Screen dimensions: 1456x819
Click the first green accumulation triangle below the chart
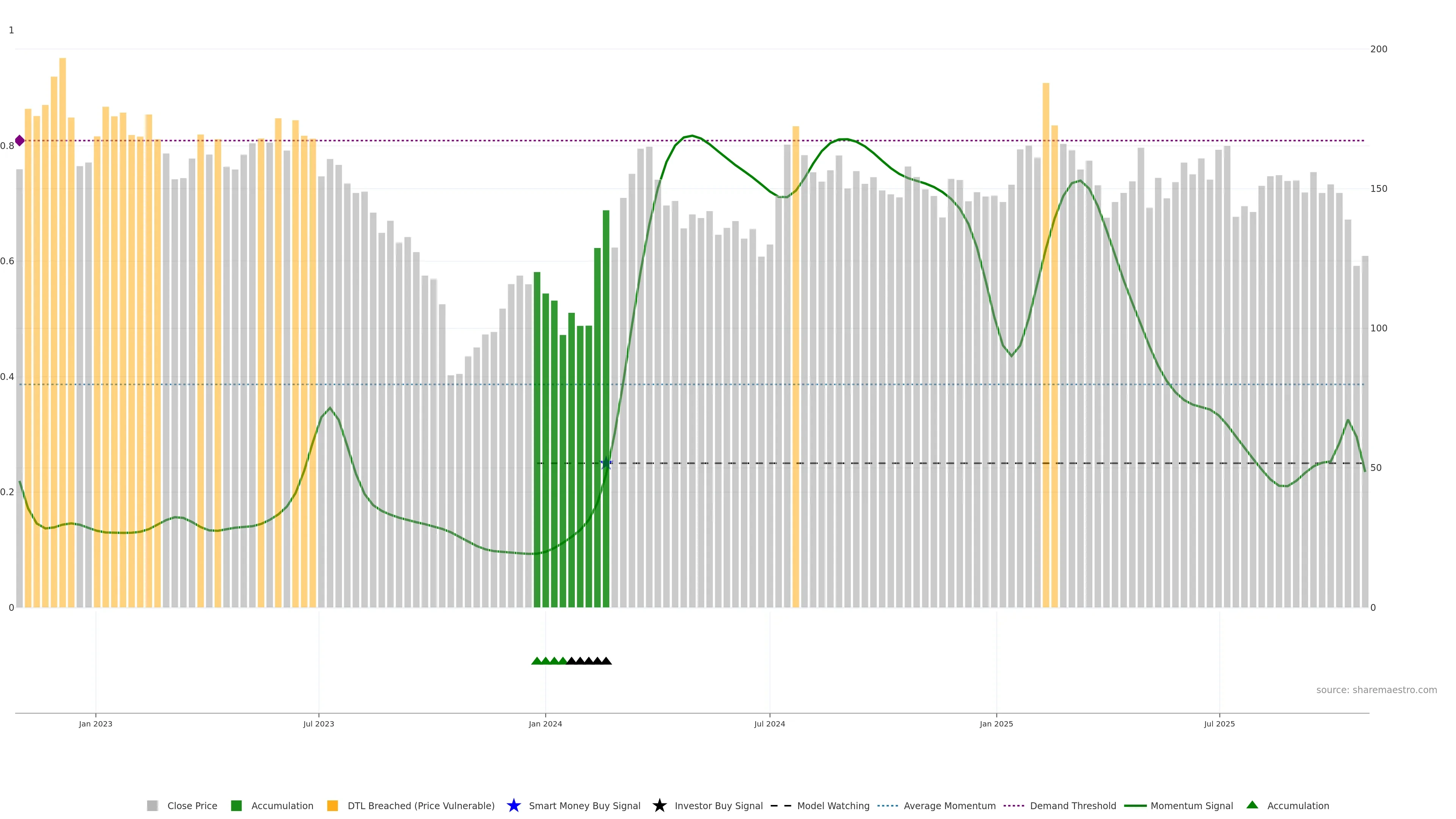(x=537, y=661)
